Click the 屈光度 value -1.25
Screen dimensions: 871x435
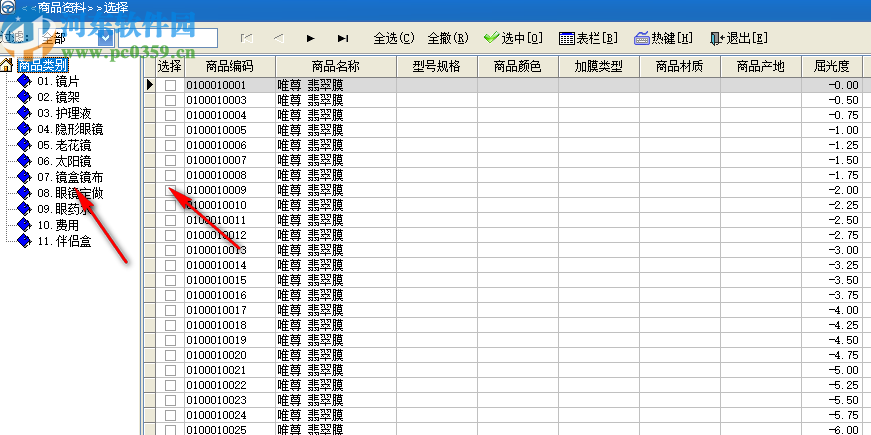[843, 145]
